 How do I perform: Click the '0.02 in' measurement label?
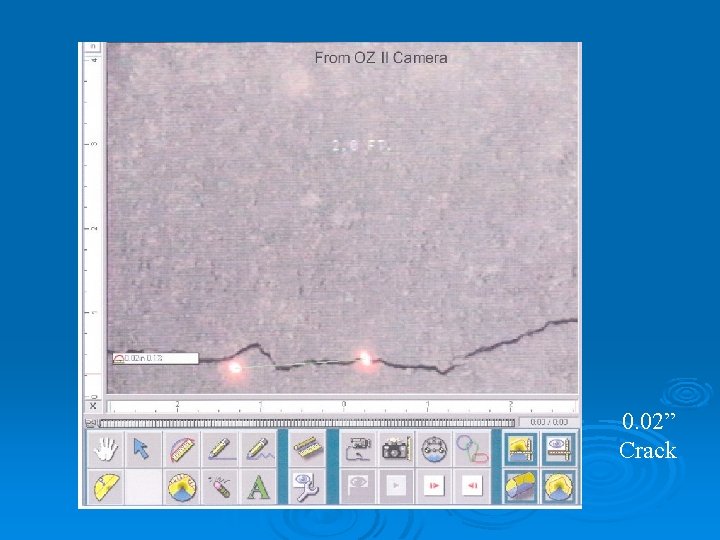pos(156,358)
